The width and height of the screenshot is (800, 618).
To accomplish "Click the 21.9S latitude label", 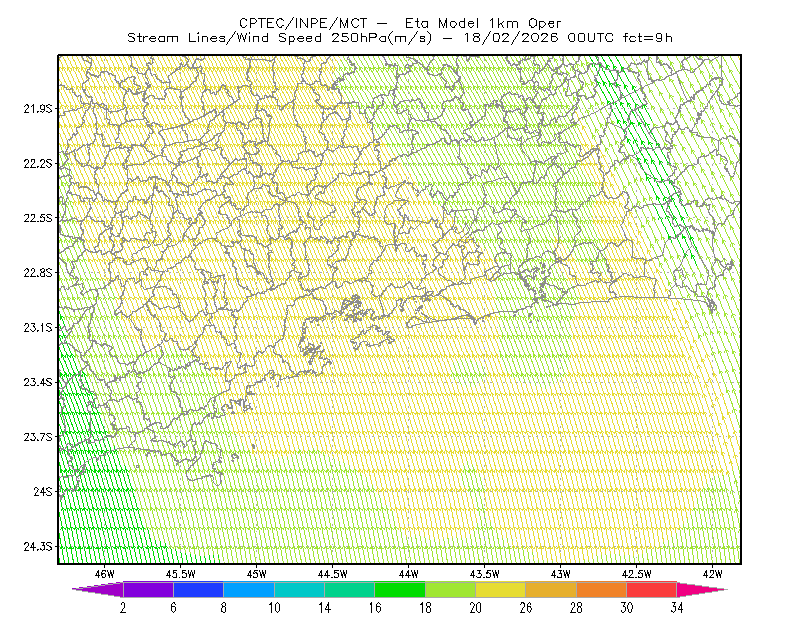I will (x=38, y=108).
